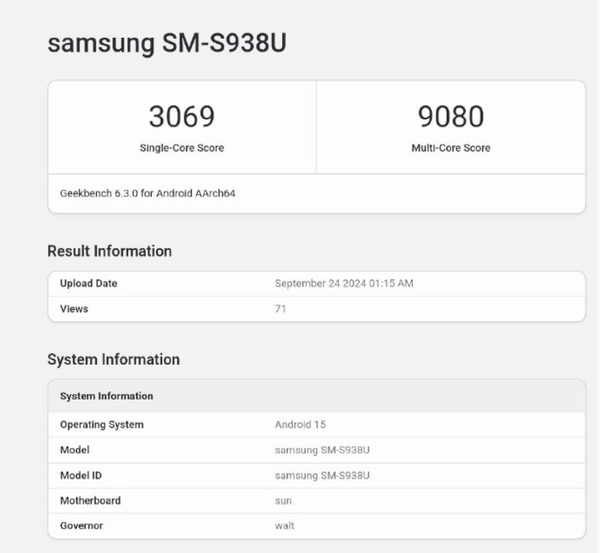The width and height of the screenshot is (600, 553).
Task: Click the Operating System row label
Action: (102, 425)
